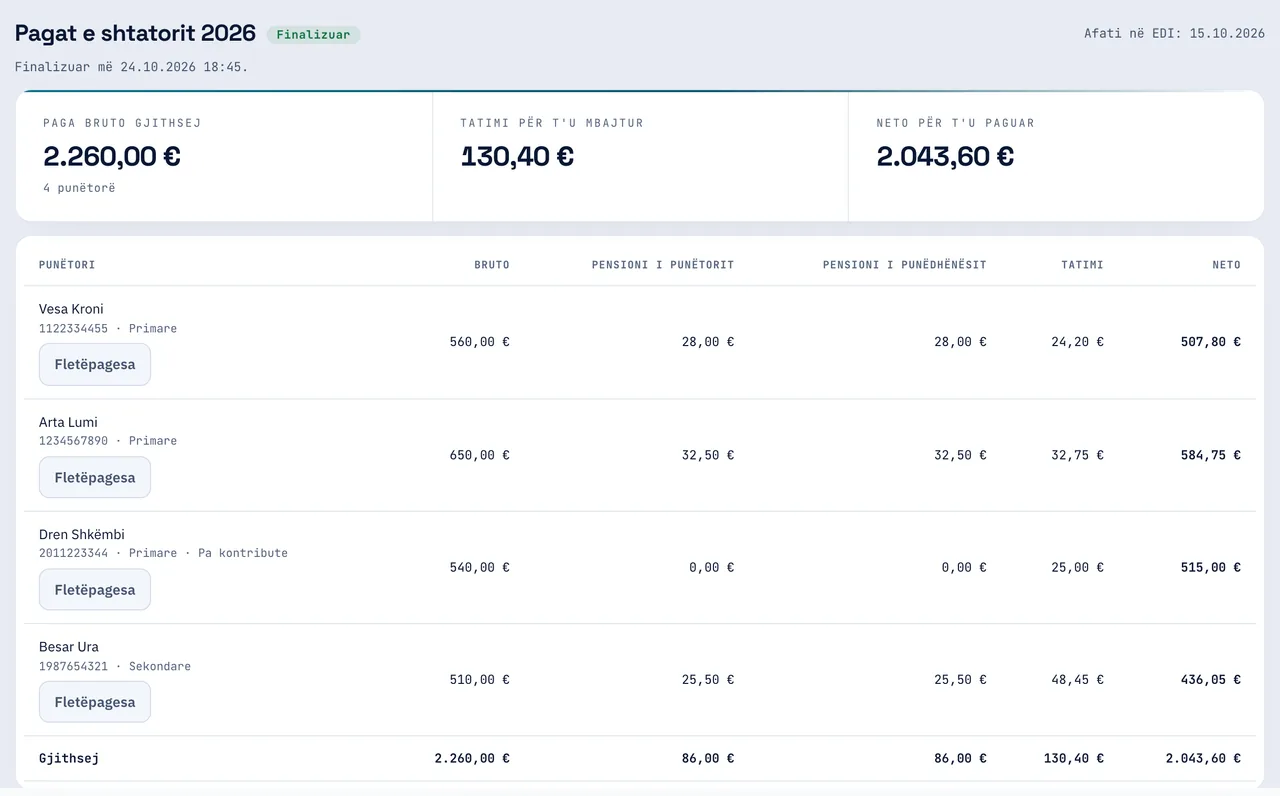Click the gross 510,00 € cell
Viewport: 1280px width, 796px height.
(480, 679)
